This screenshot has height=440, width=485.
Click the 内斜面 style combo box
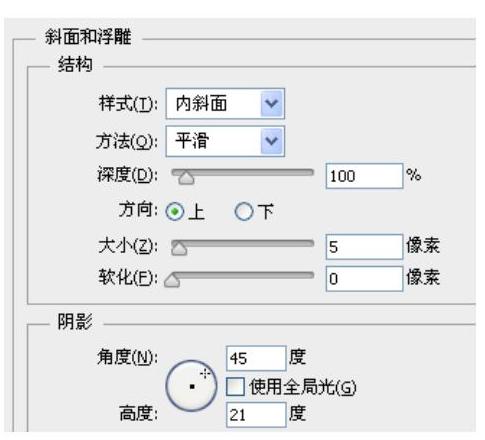click(225, 104)
